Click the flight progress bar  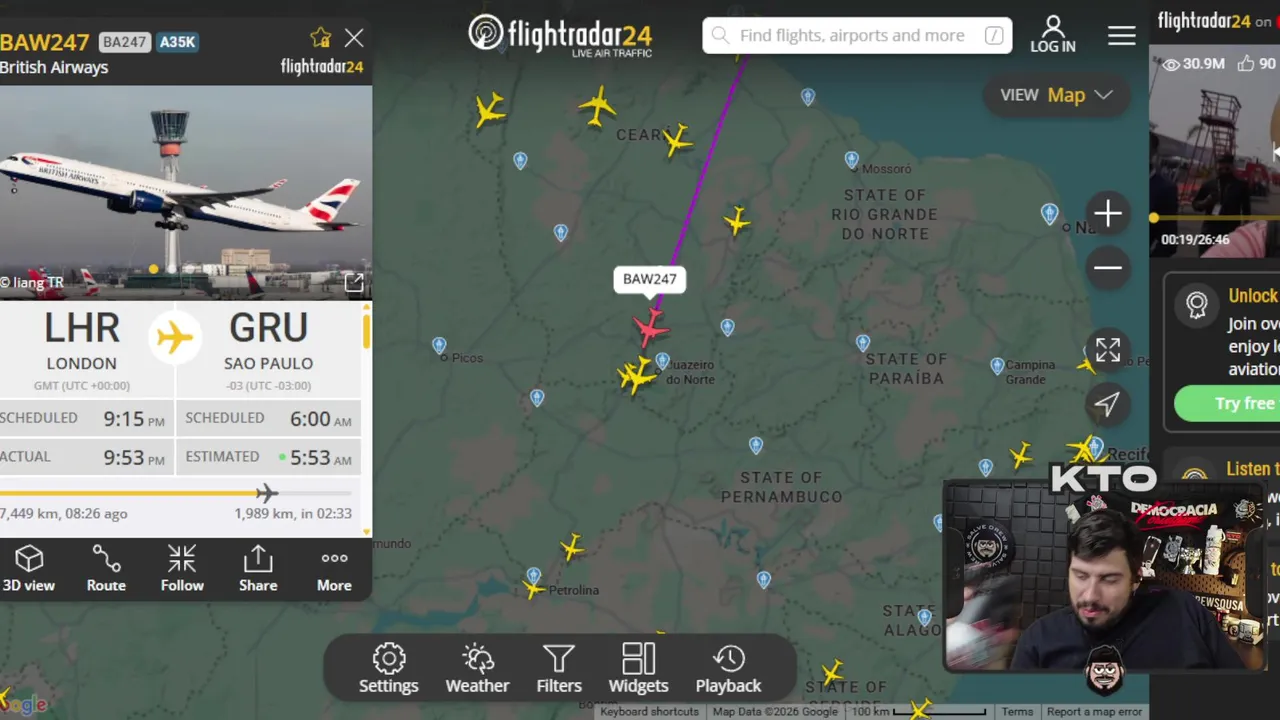(x=176, y=493)
